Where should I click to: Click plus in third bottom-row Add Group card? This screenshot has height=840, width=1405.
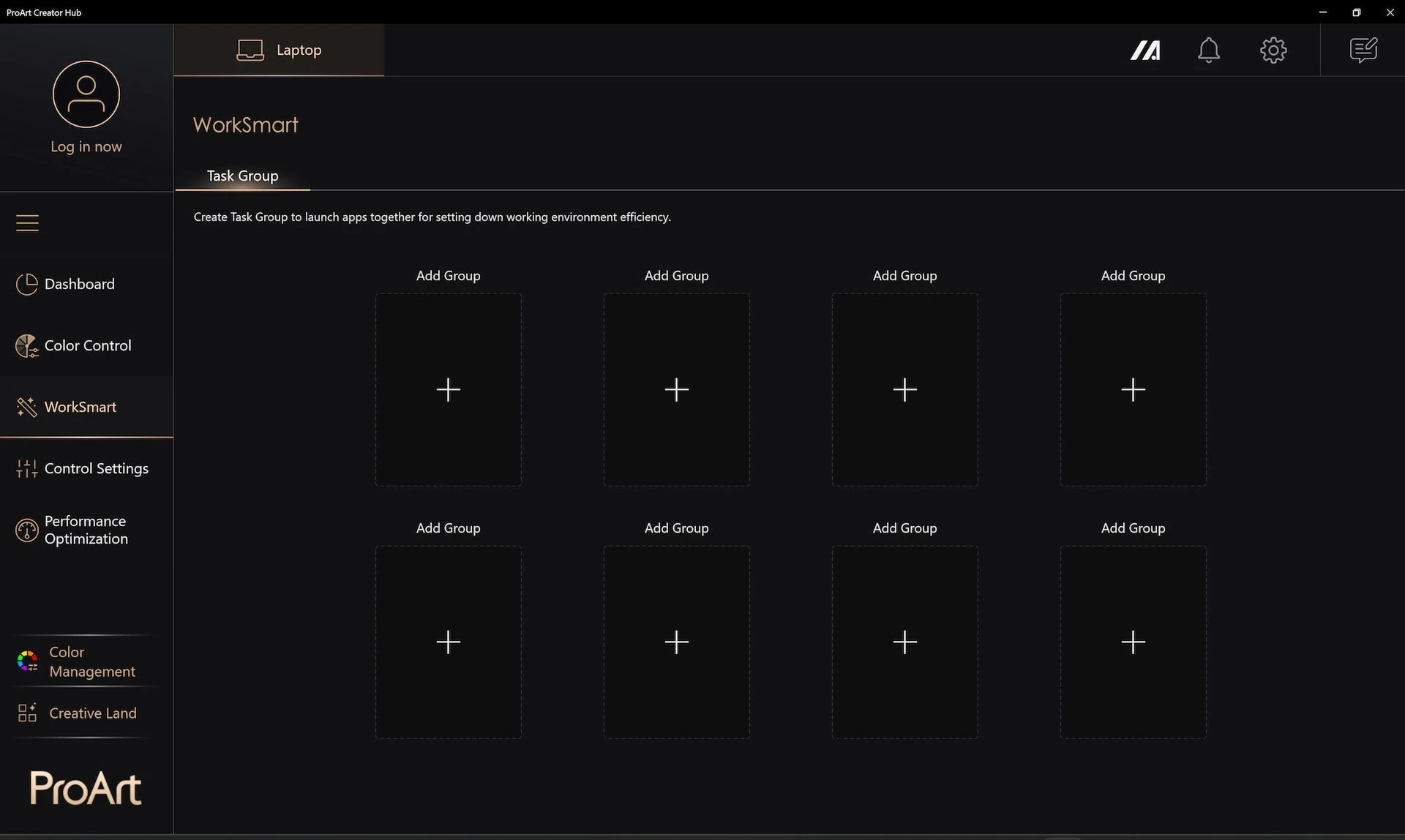point(905,642)
